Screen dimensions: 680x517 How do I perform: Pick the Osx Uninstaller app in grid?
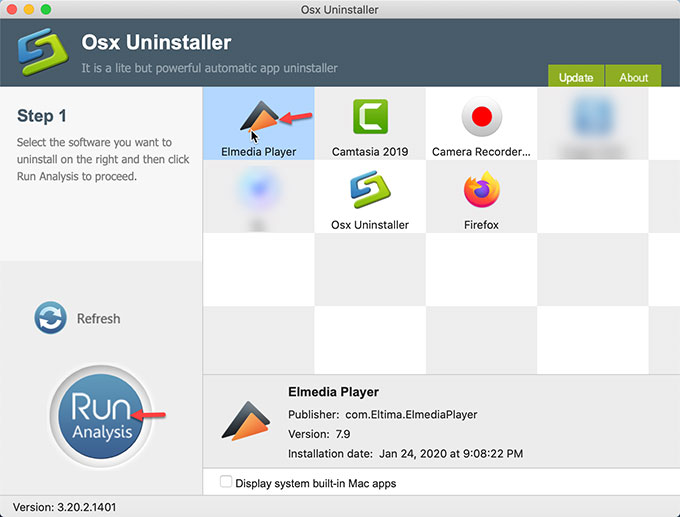pyautogui.click(x=370, y=190)
